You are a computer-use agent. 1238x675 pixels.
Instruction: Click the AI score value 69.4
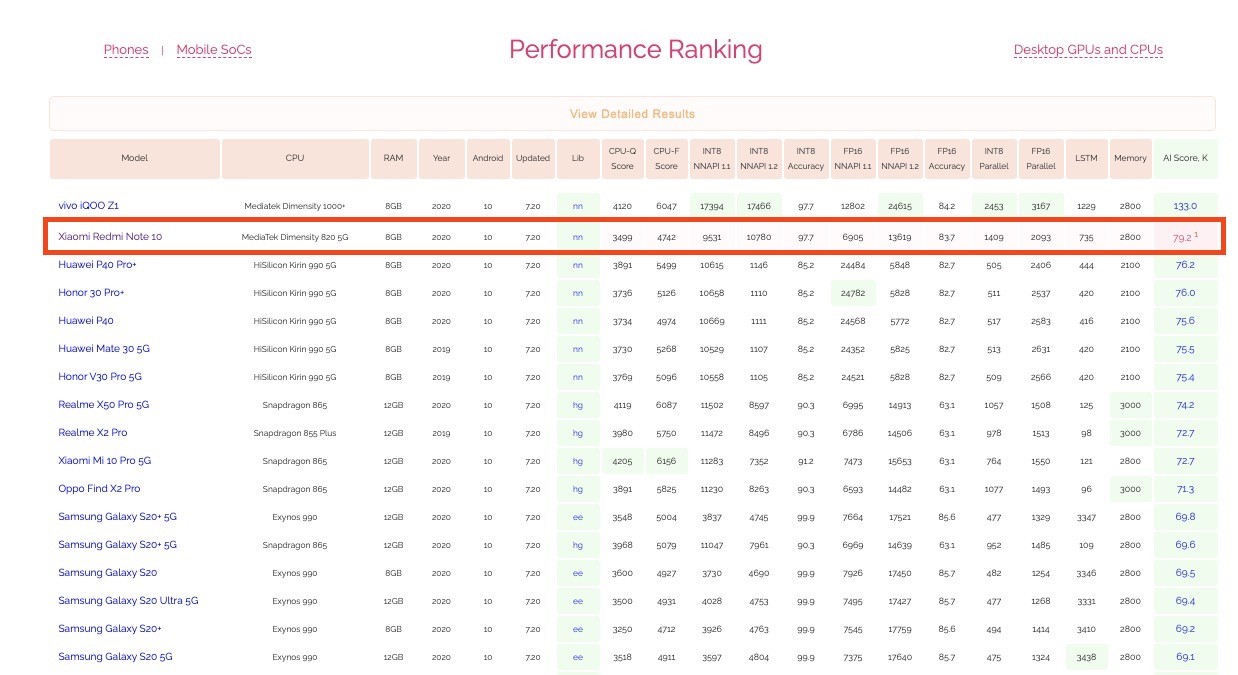(x=1185, y=601)
